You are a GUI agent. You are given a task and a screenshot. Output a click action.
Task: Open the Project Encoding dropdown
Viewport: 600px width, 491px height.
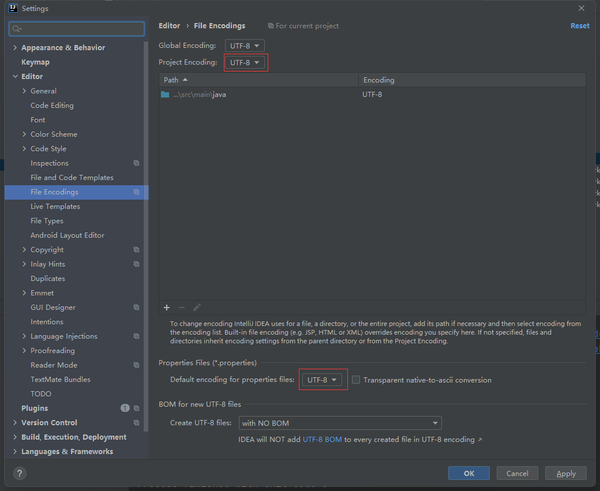tap(245, 62)
